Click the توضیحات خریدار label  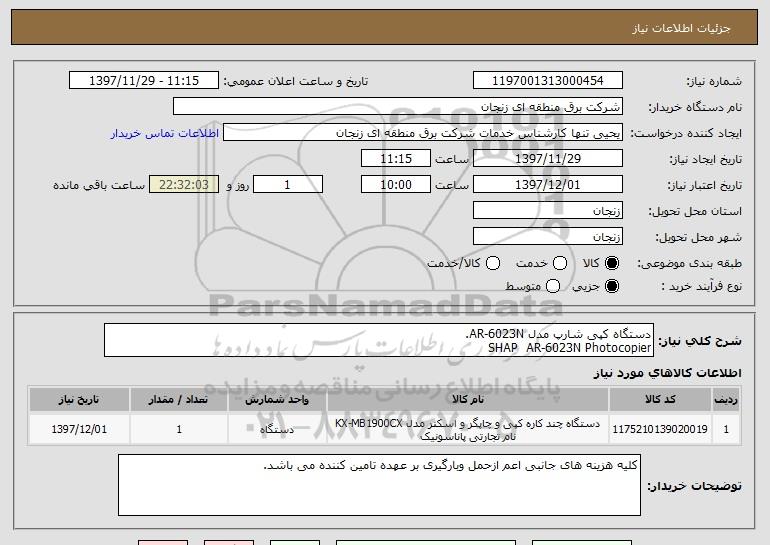694,486
